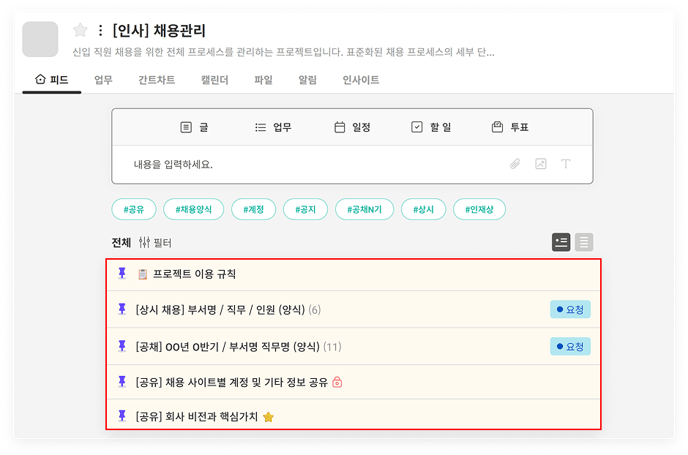Go to the 캘린더 tab
The height and width of the screenshot is (455, 688).
pyautogui.click(x=216, y=80)
